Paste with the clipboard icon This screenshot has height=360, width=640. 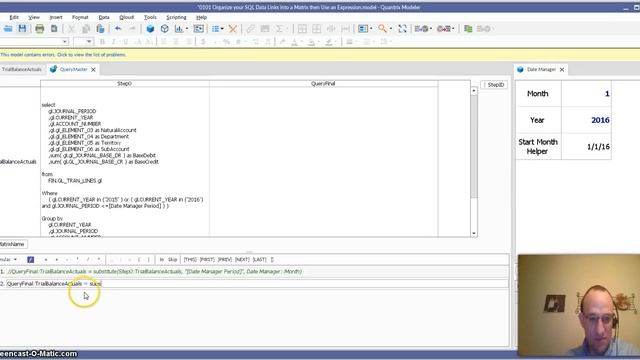click(100, 29)
